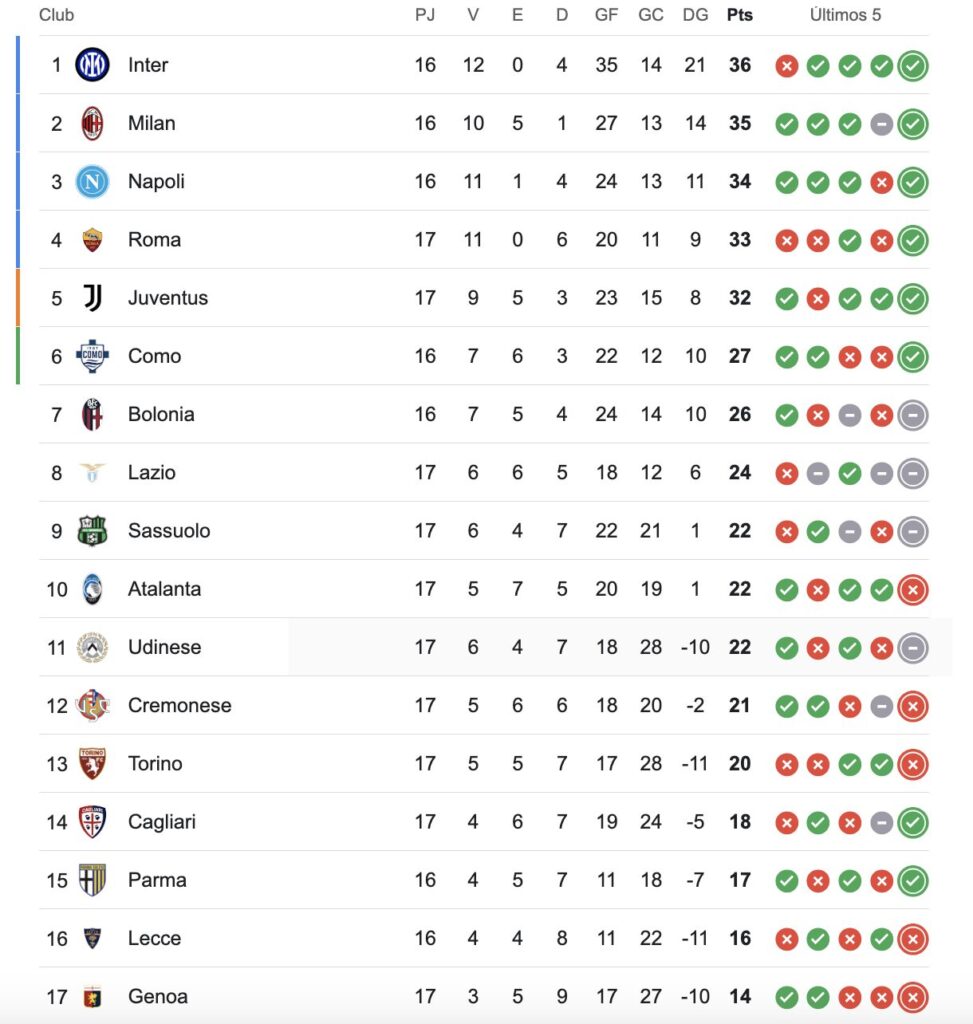Select the Cremonese team name
This screenshot has width=973, height=1024.
pos(179,706)
